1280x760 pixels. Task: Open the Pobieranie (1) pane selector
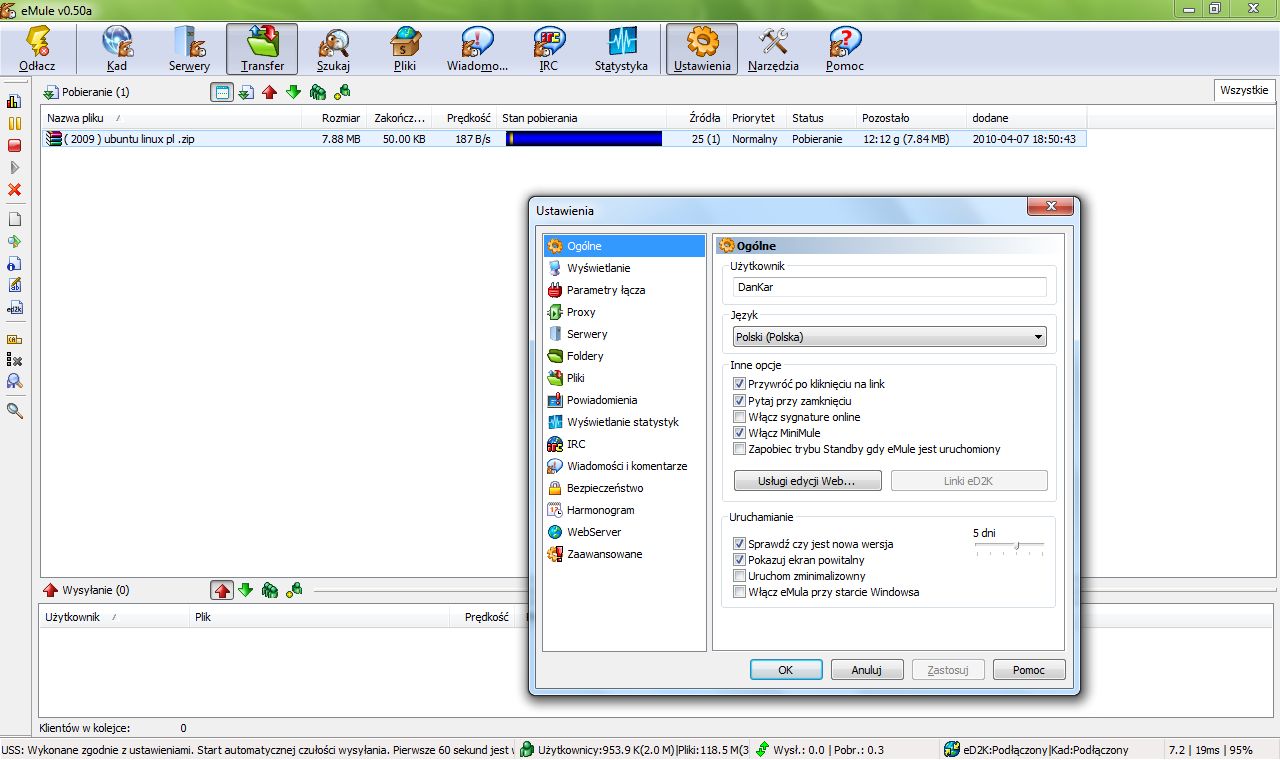[x=87, y=92]
